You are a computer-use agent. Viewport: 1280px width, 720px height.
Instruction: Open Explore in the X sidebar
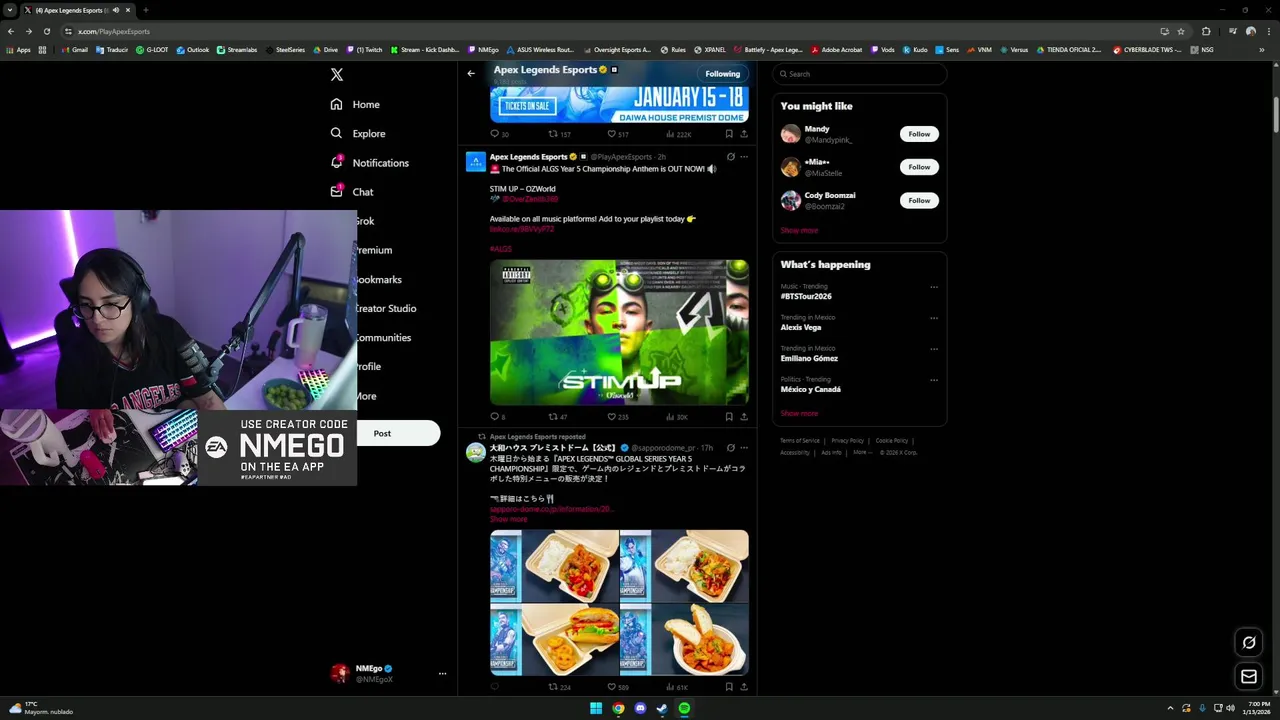click(357, 133)
